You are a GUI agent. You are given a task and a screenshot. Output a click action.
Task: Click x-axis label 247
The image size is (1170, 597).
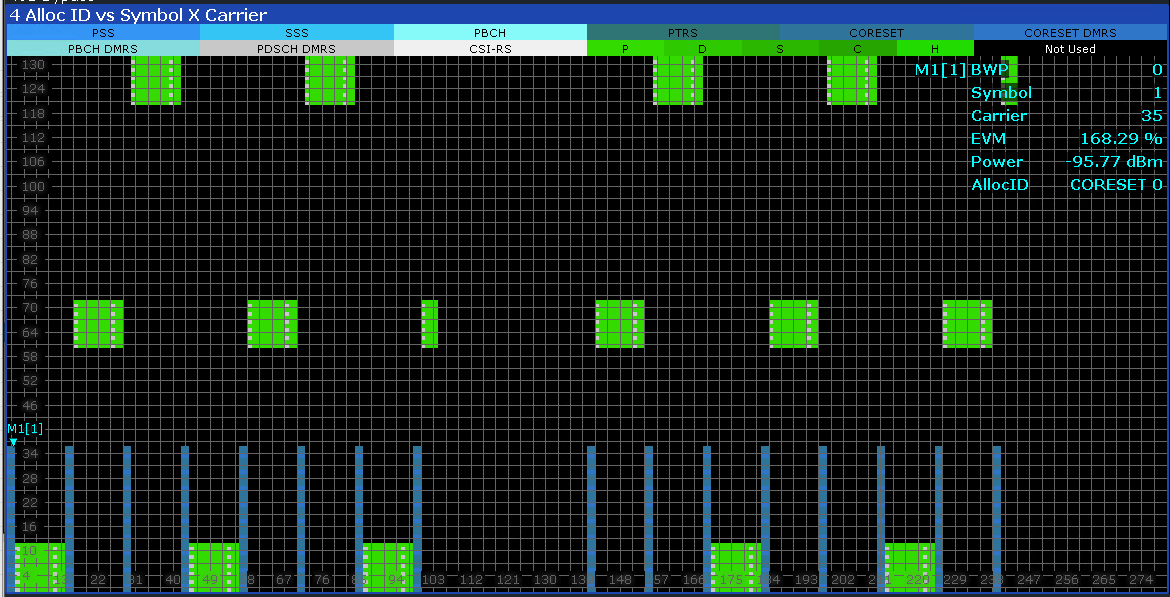point(1029,581)
